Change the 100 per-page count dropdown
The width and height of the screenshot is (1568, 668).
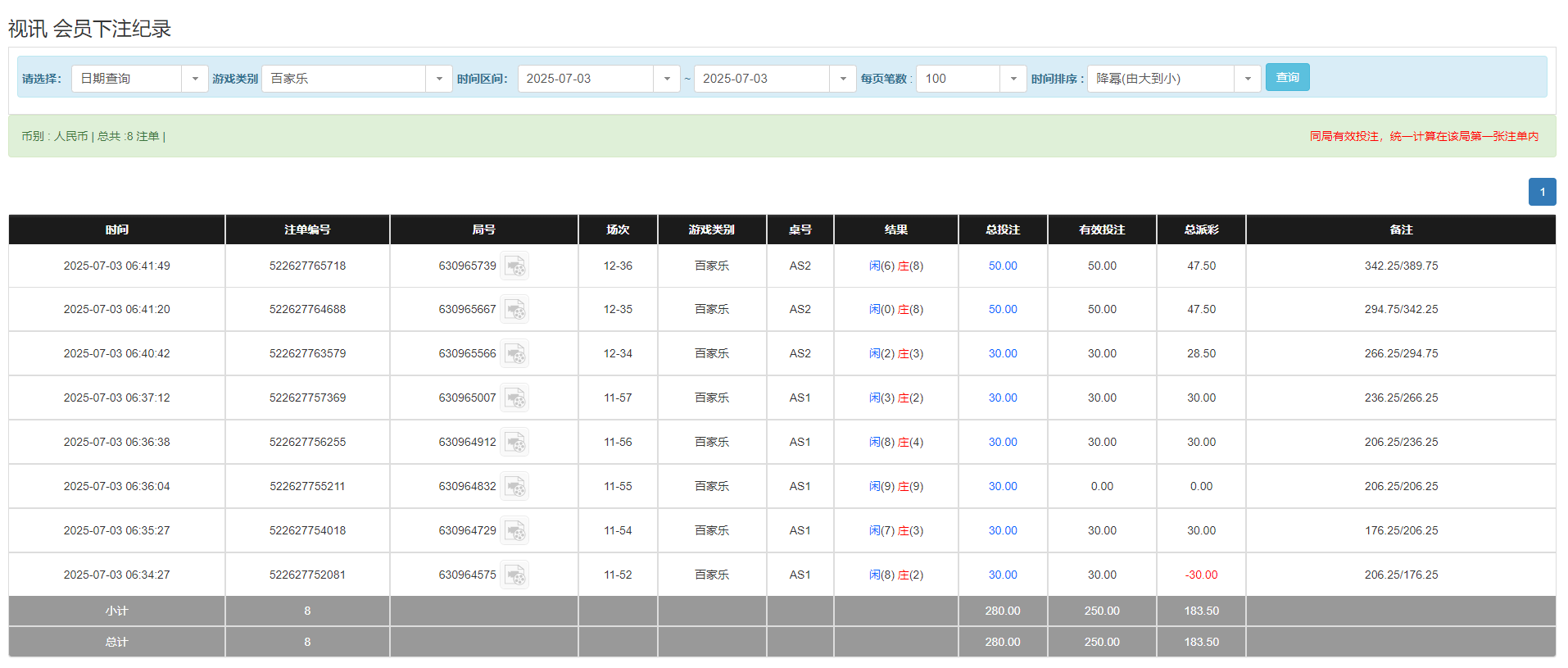(1013, 79)
